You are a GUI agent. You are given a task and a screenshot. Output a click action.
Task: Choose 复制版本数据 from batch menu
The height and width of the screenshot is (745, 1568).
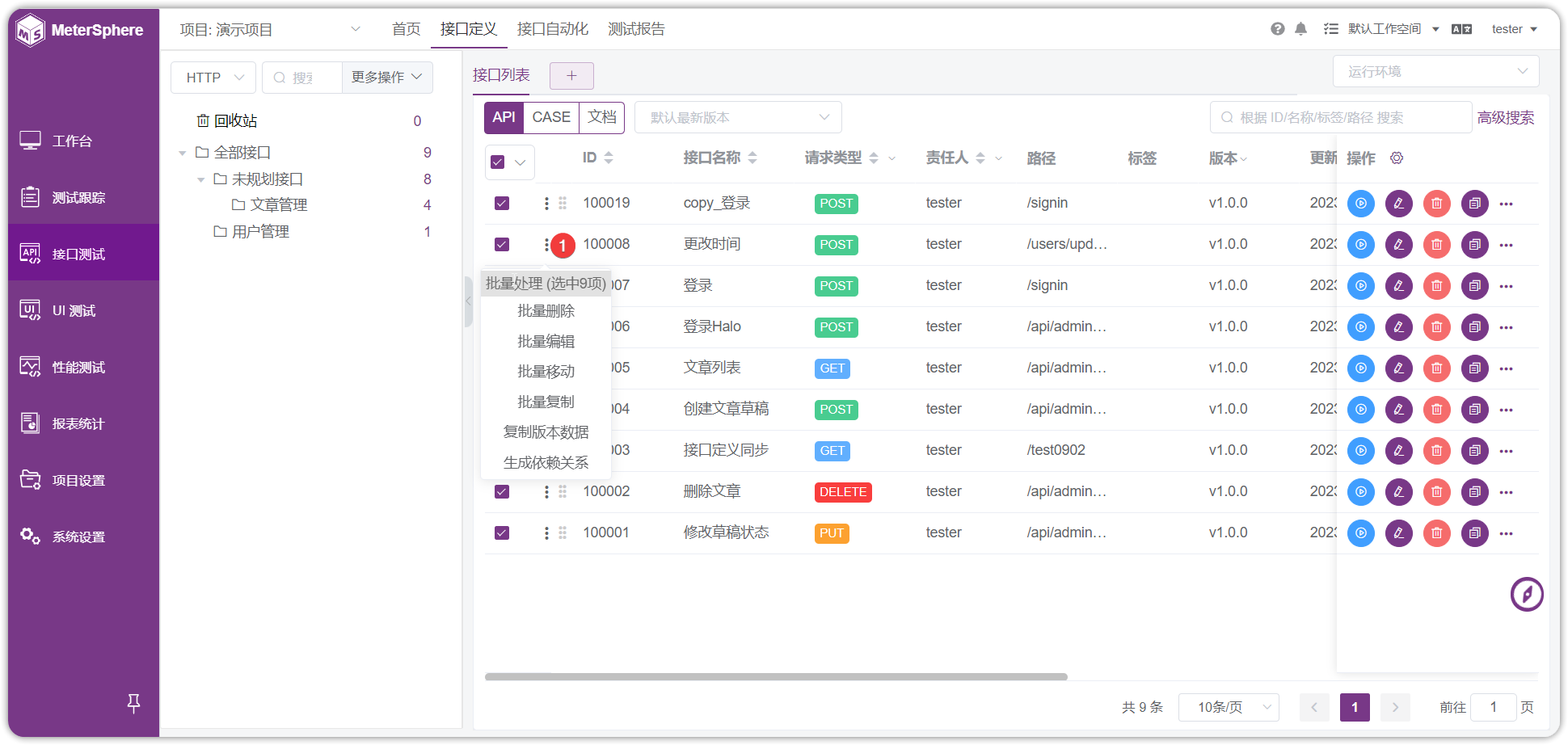546,432
